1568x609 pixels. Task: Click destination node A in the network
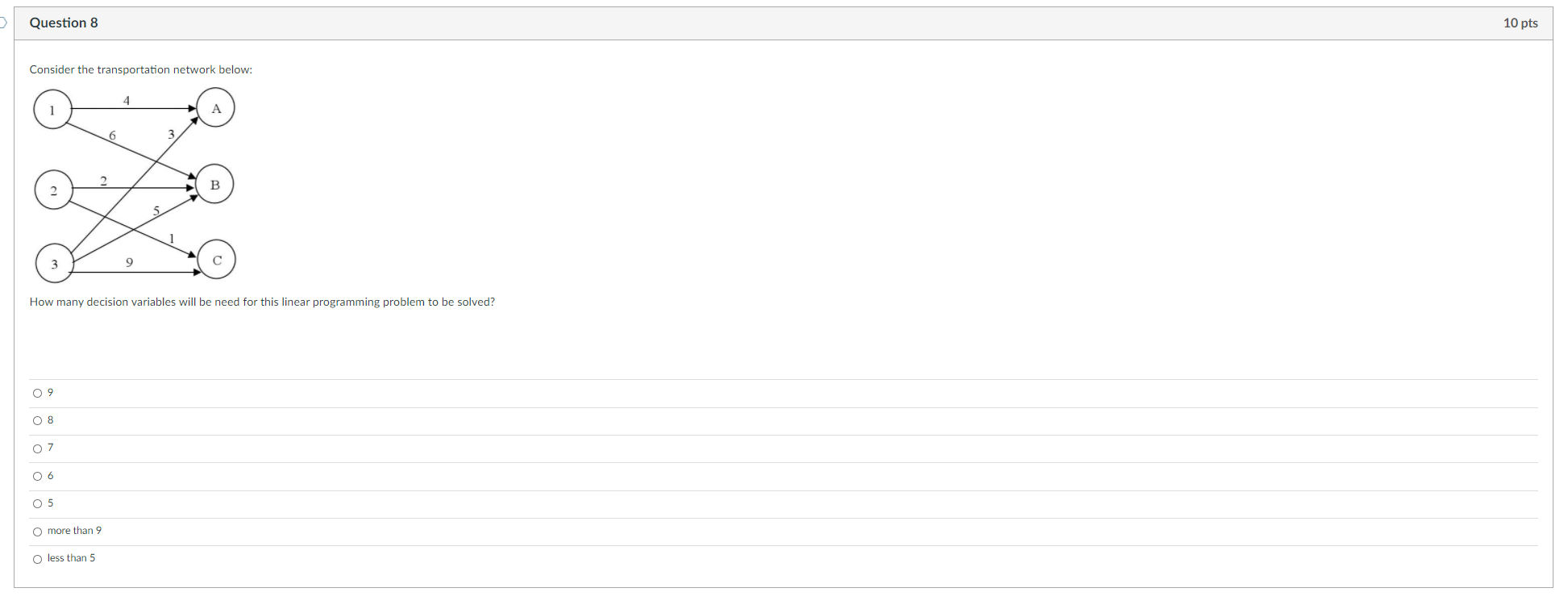[215, 107]
